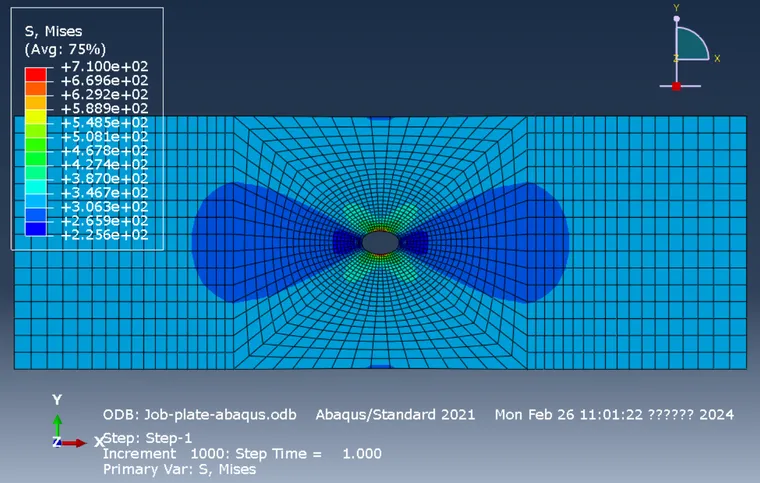Click the Y-axis handle atop view compass

677,19
